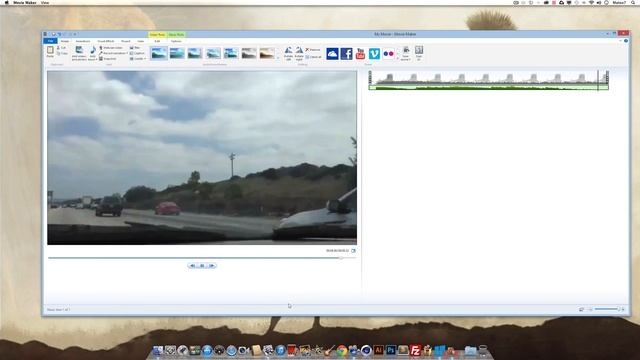The height and width of the screenshot is (360, 640).
Task: Apply the first AutoMovie theme thumbnail
Action: click(x=159, y=53)
